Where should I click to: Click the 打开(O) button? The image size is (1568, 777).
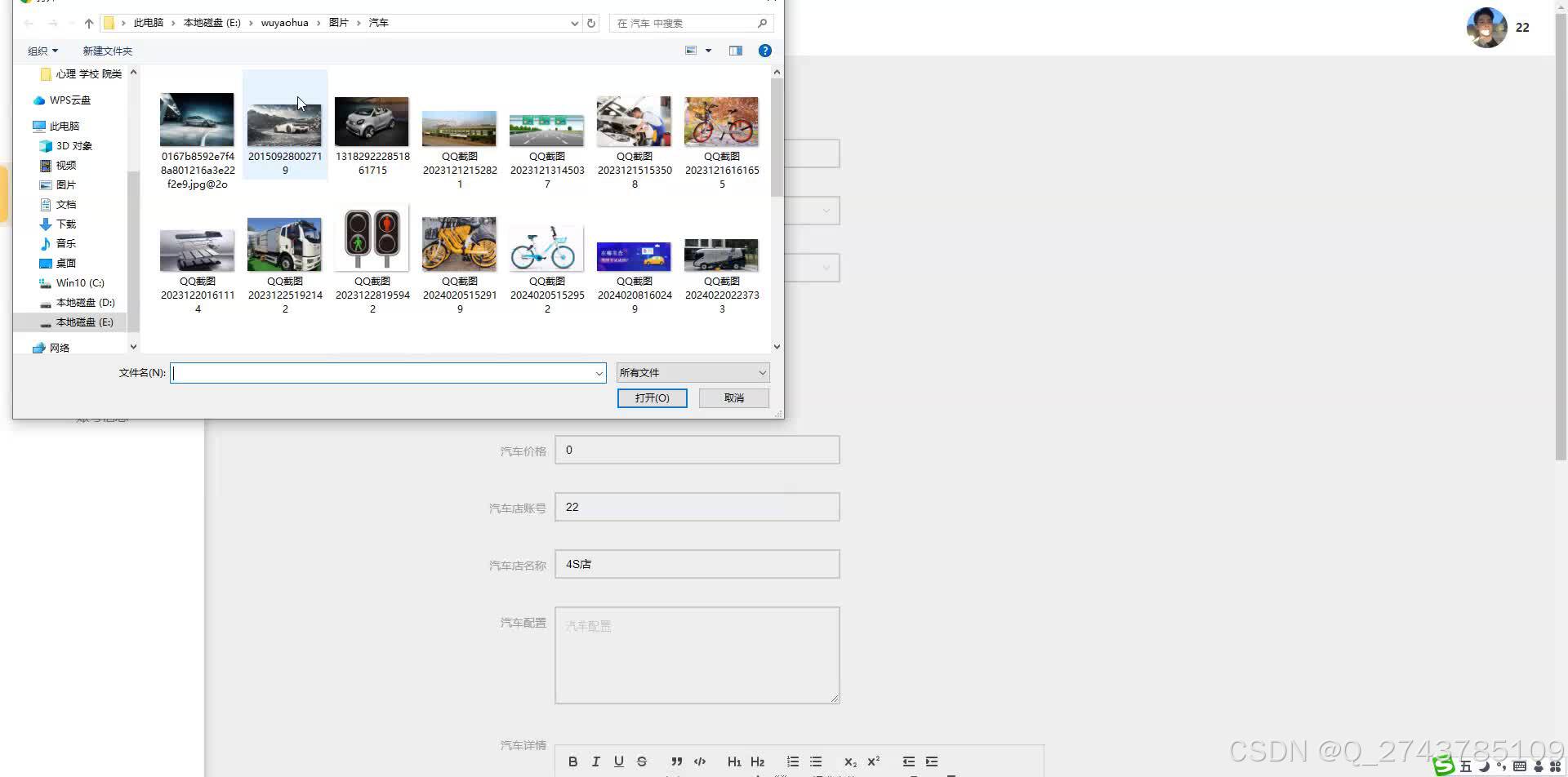tap(652, 397)
